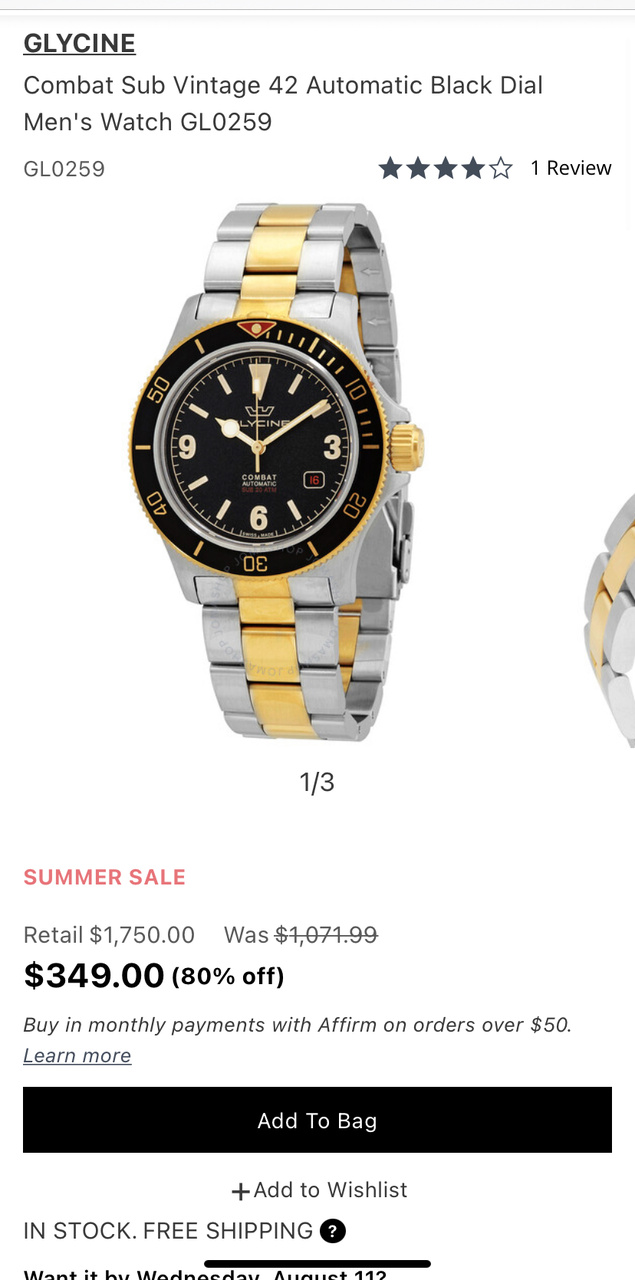Open the GLYCINE brand link
This screenshot has width=635, height=1280.
(79, 43)
